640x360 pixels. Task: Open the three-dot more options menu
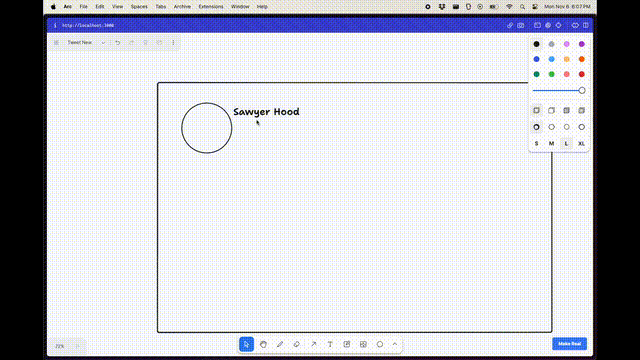coord(173,42)
